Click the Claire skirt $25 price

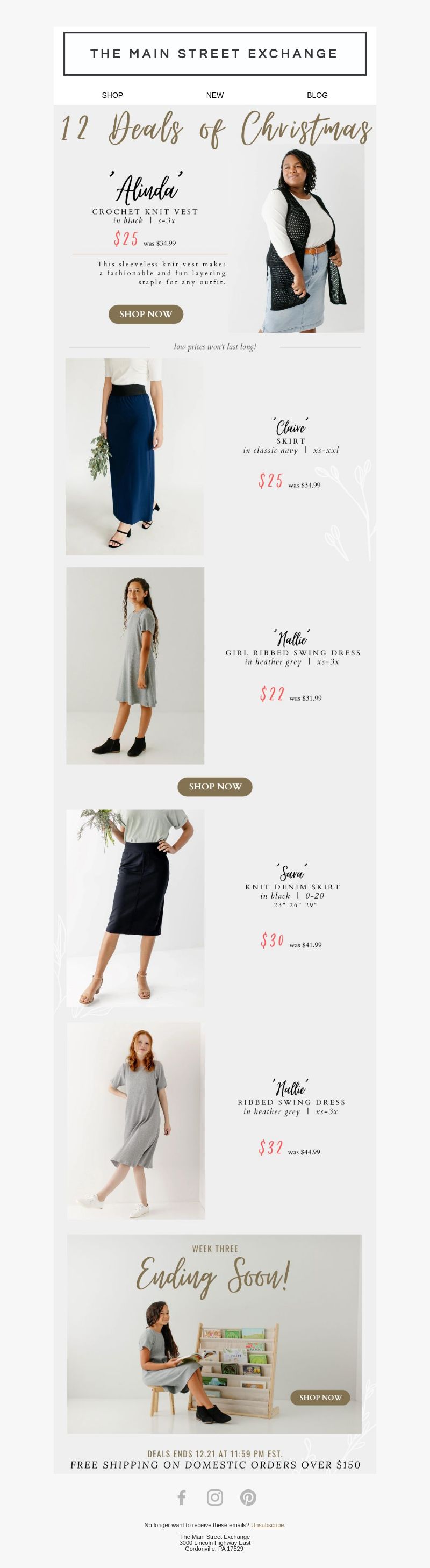pos(271,480)
